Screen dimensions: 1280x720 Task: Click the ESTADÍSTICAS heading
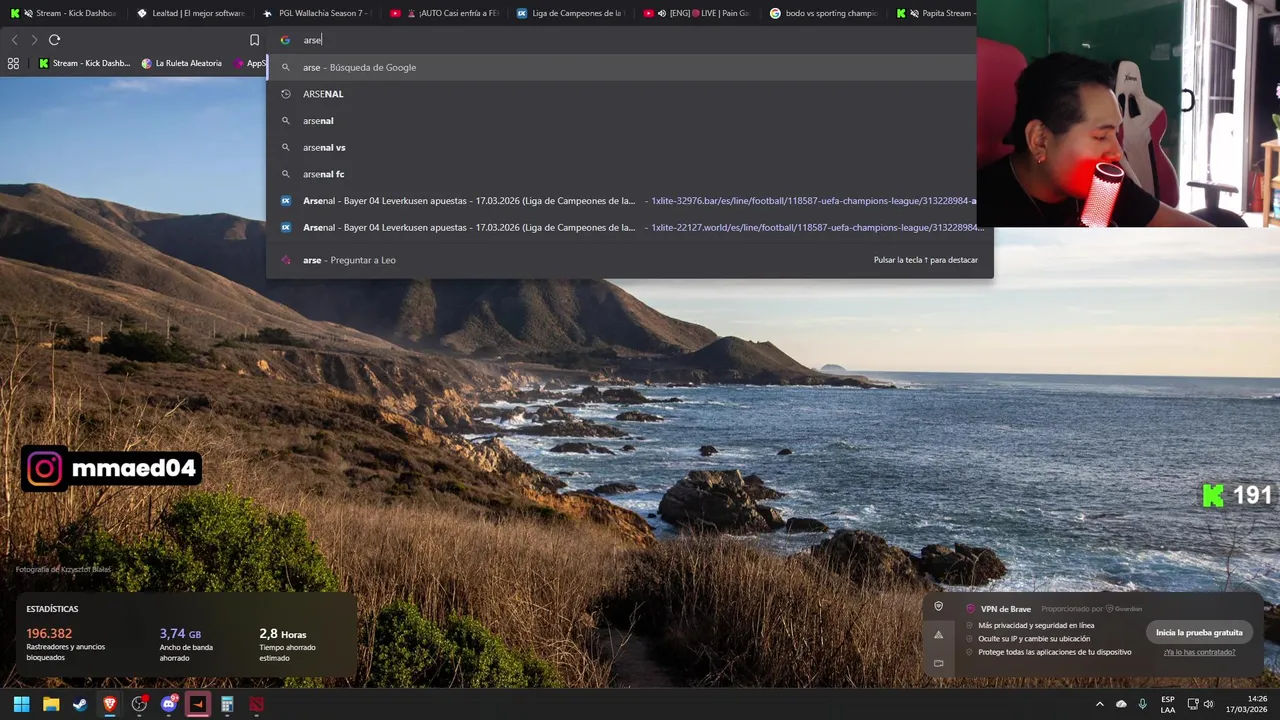click(x=52, y=609)
